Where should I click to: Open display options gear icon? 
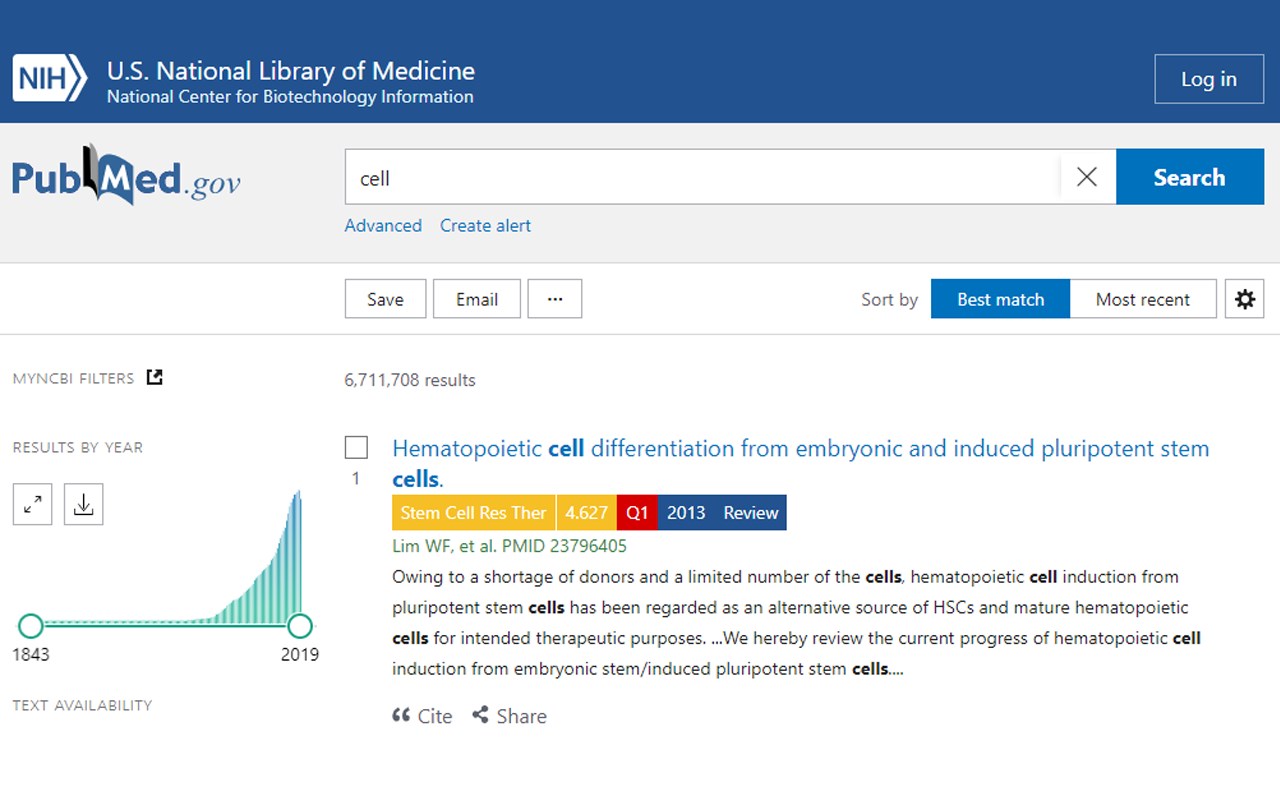tap(1244, 299)
